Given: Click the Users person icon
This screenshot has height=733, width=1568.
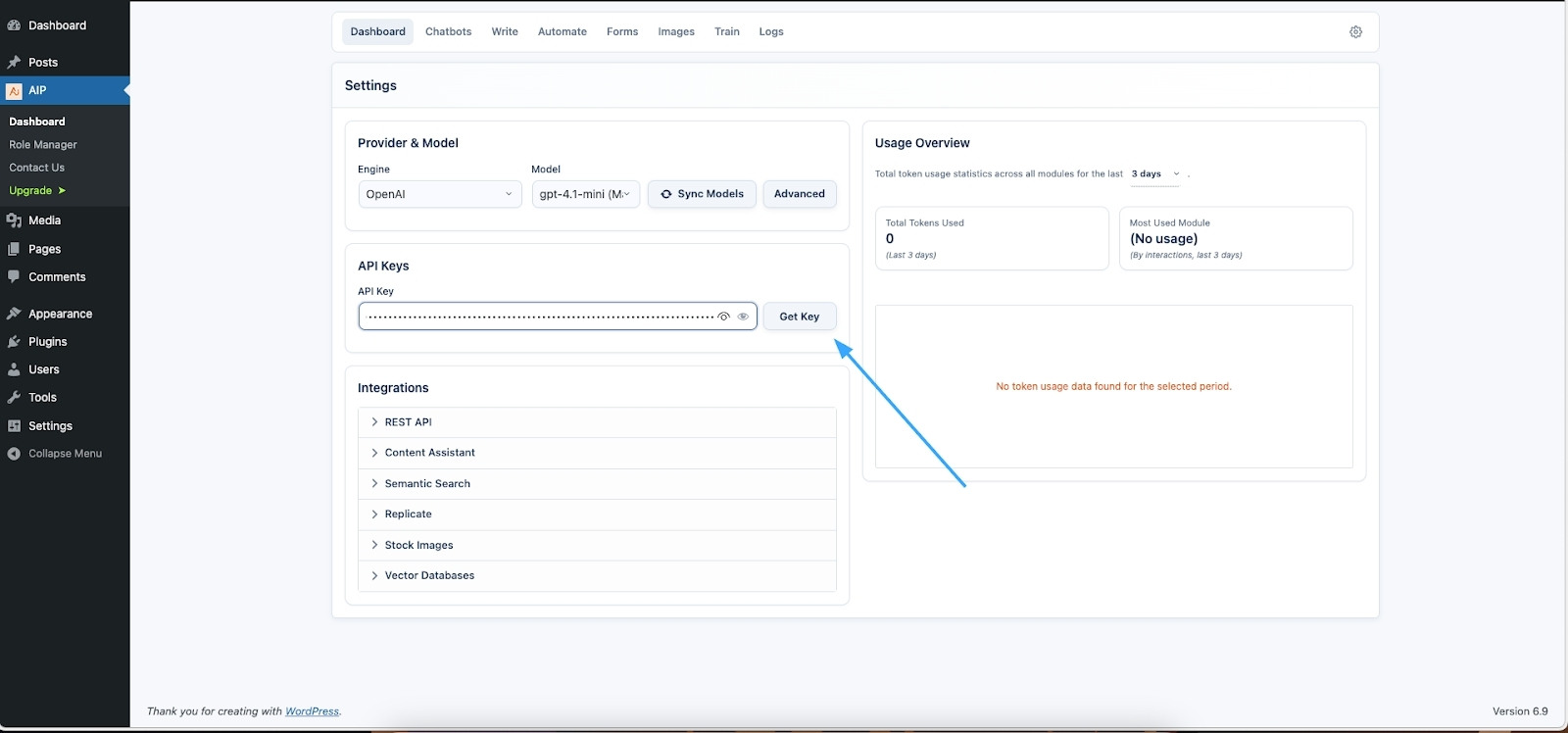Looking at the screenshot, I should coord(14,369).
